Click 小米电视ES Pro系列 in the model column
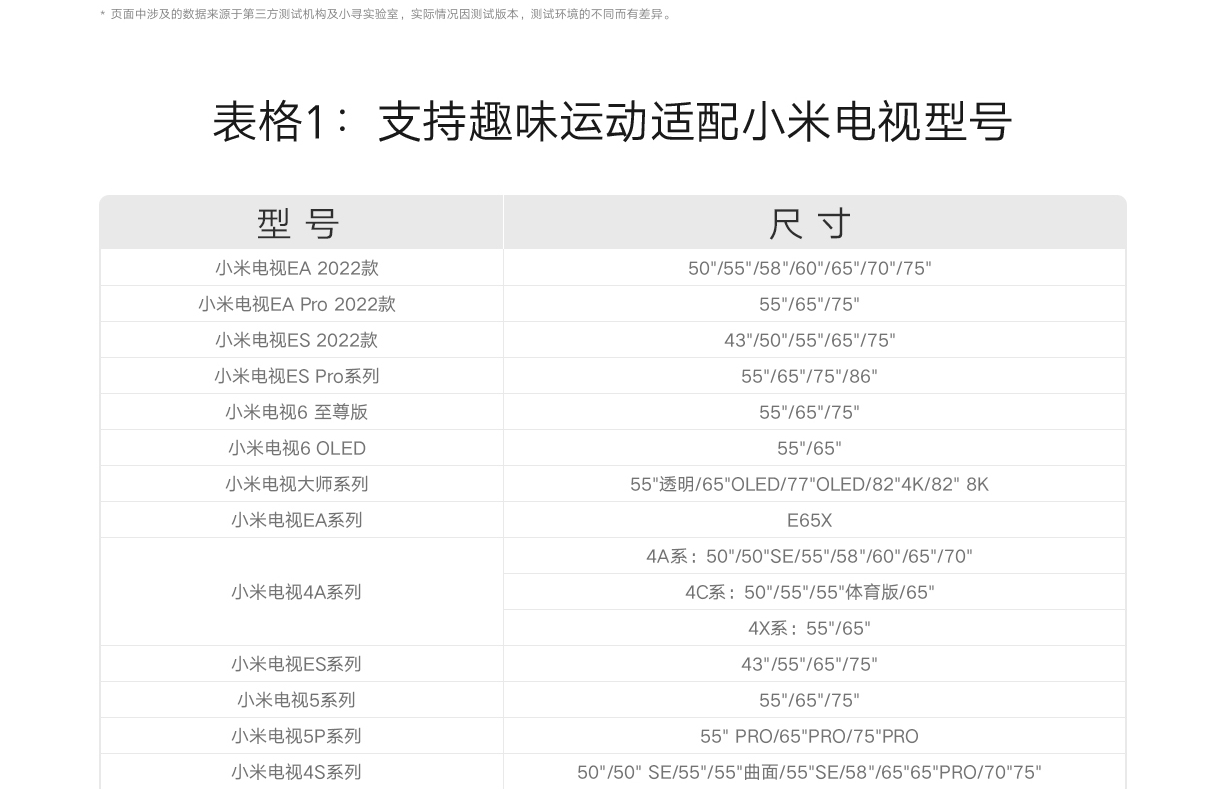 click(x=297, y=376)
